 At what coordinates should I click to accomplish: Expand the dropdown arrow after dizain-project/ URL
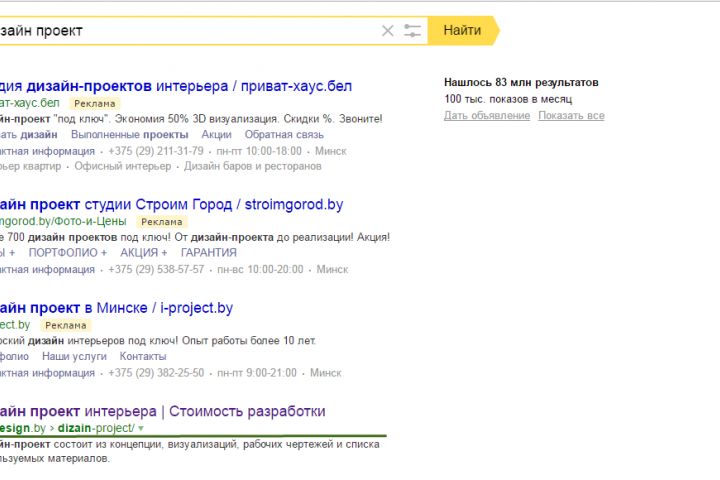[141, 428]
